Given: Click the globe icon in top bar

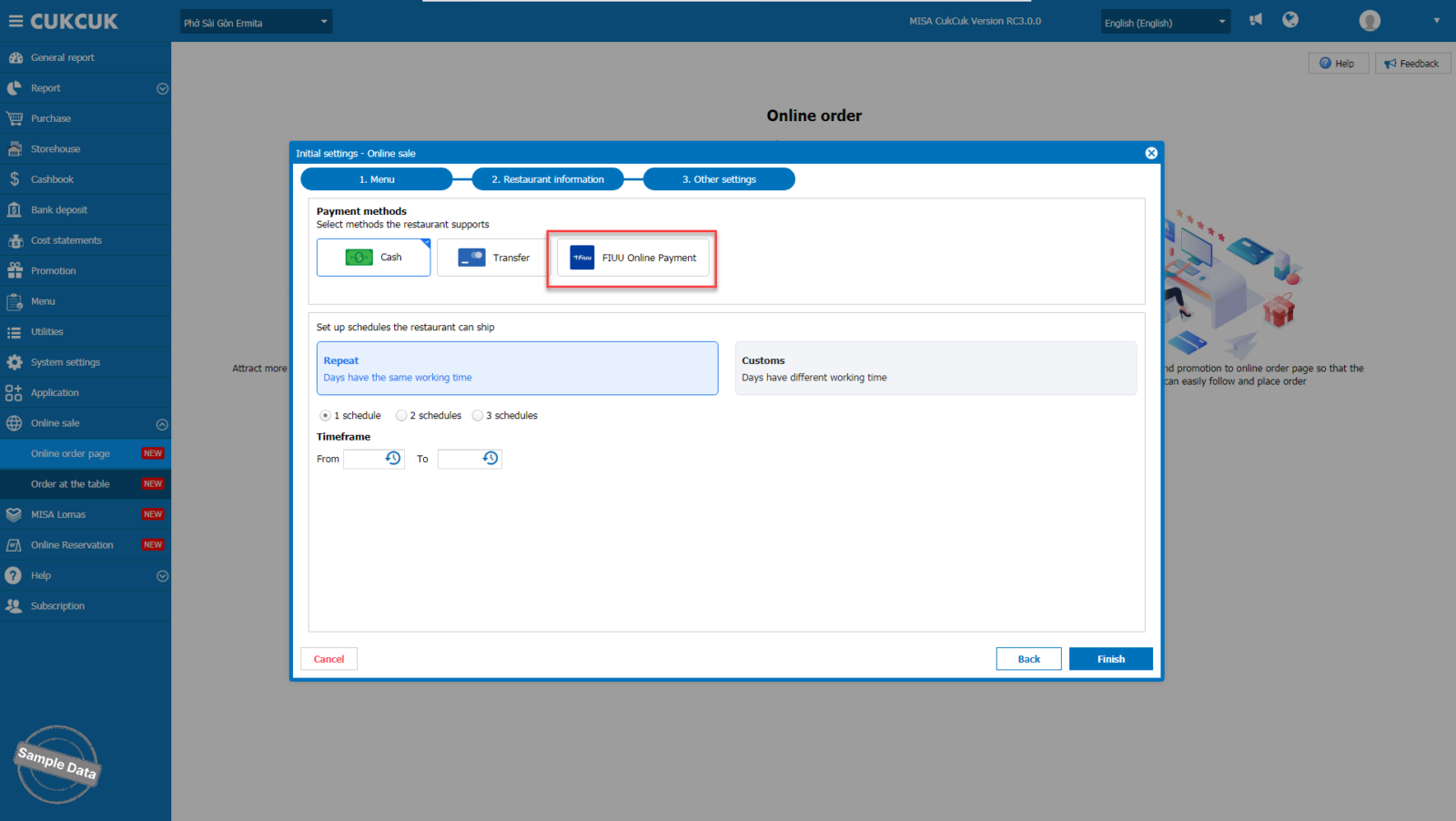Looking at the screenshot, I should point(1290,20).
